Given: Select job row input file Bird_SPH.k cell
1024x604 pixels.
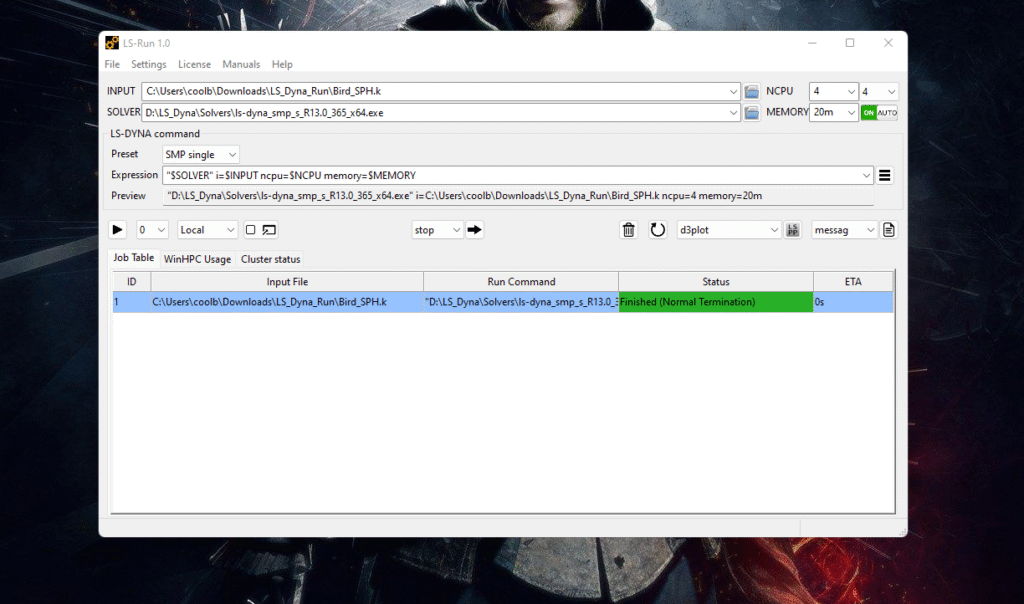Looking at the screenshot, I should coord(287,302).
